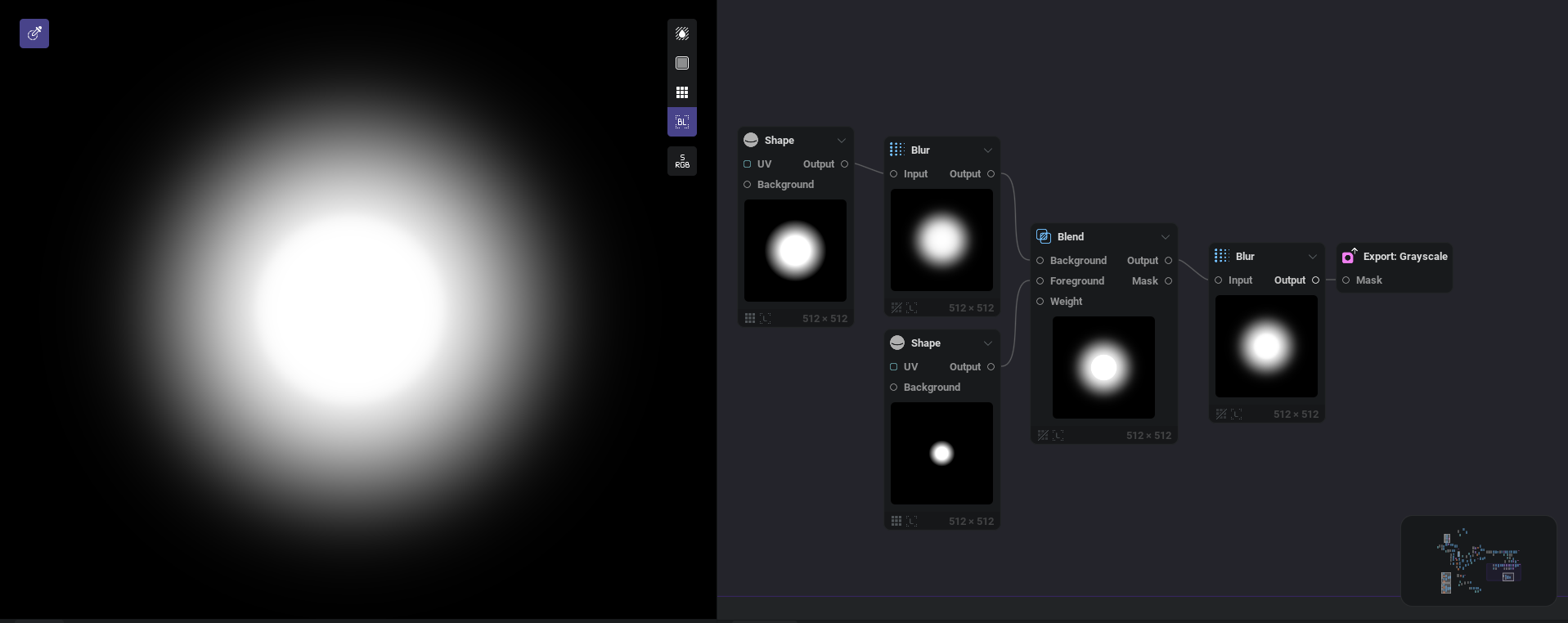Click the Mask input socket on Export node
1568x623 pixels.
pos(1346,280)
